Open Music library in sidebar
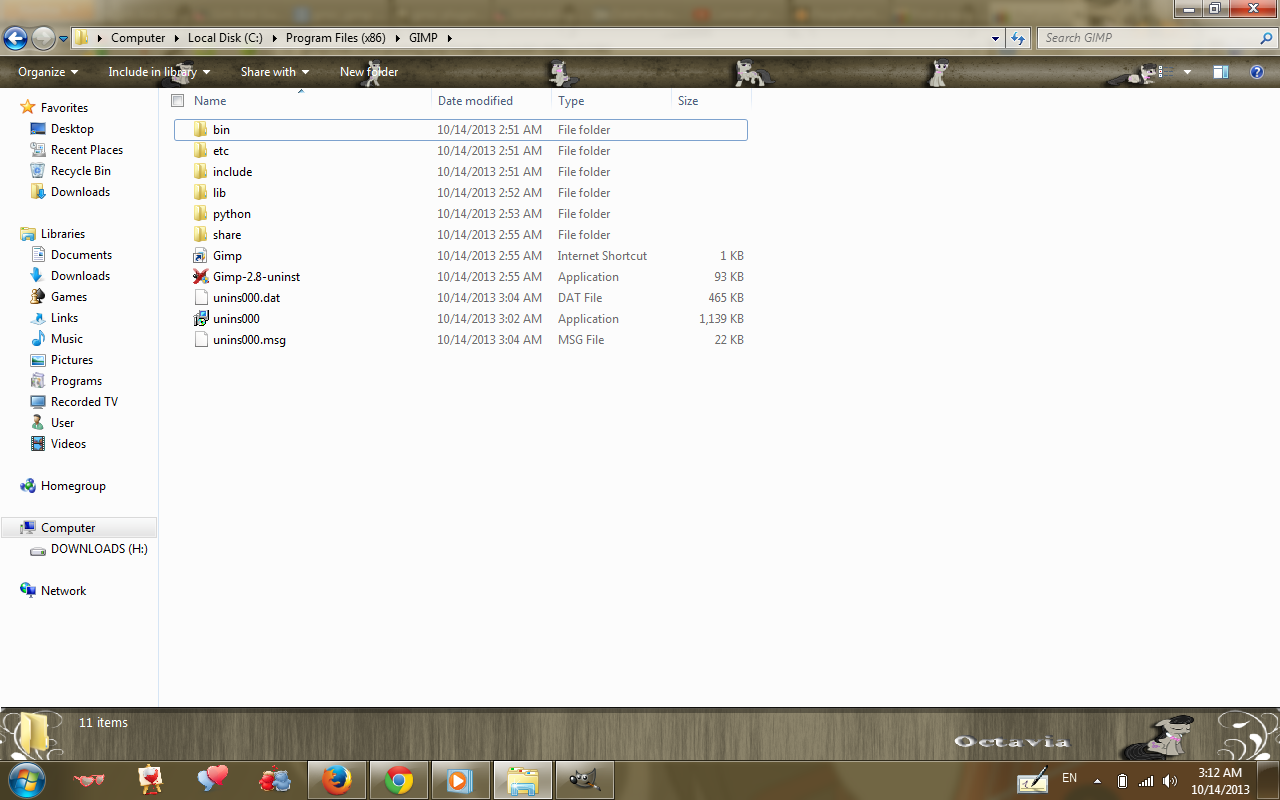The width and height of the screenshot is (1280, 800). tap(67, 339)
